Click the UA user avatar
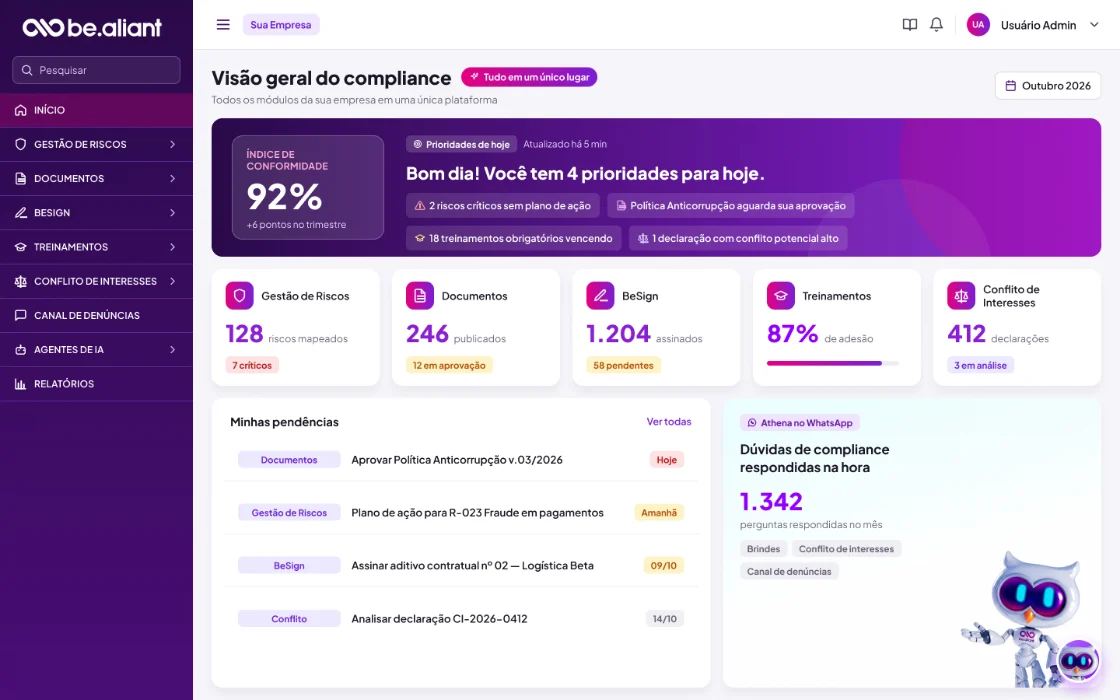The height and width of the screenshot is (700, 1120). [x=978, y=25]
